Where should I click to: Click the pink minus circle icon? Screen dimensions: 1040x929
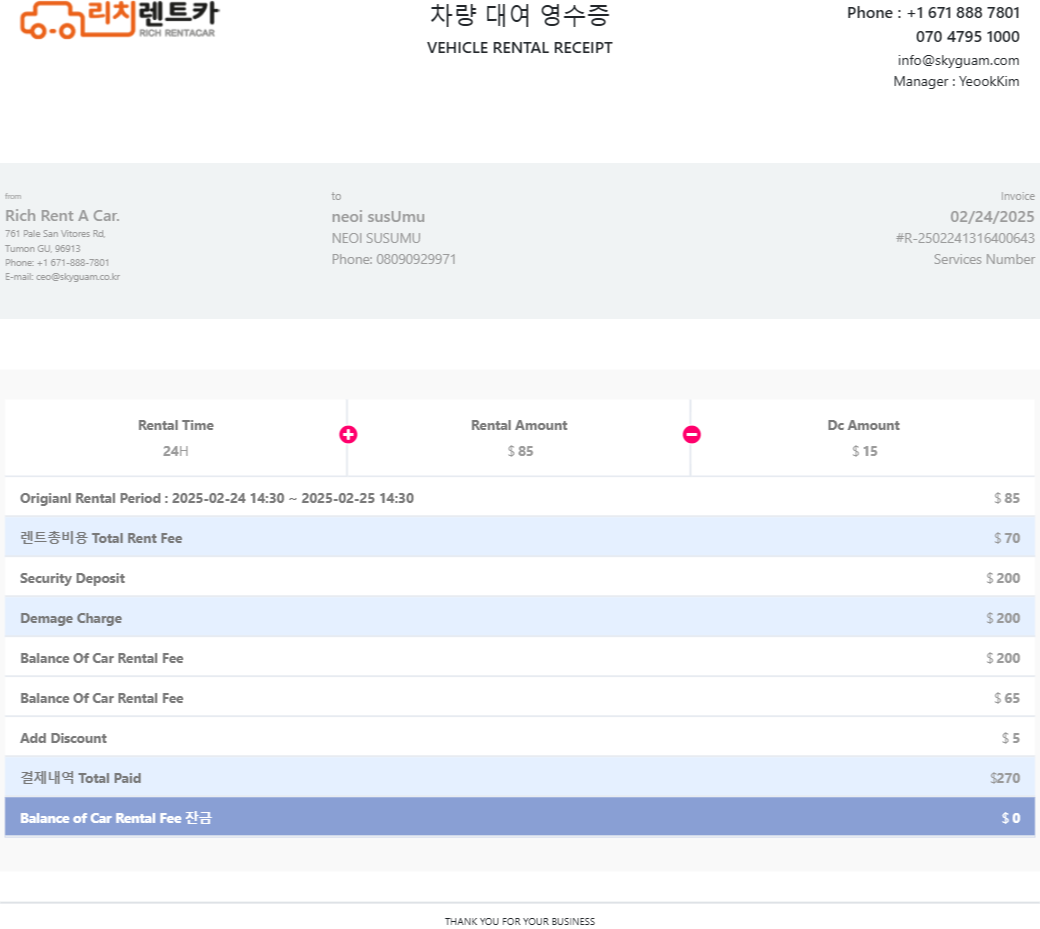tap(692, 434)
